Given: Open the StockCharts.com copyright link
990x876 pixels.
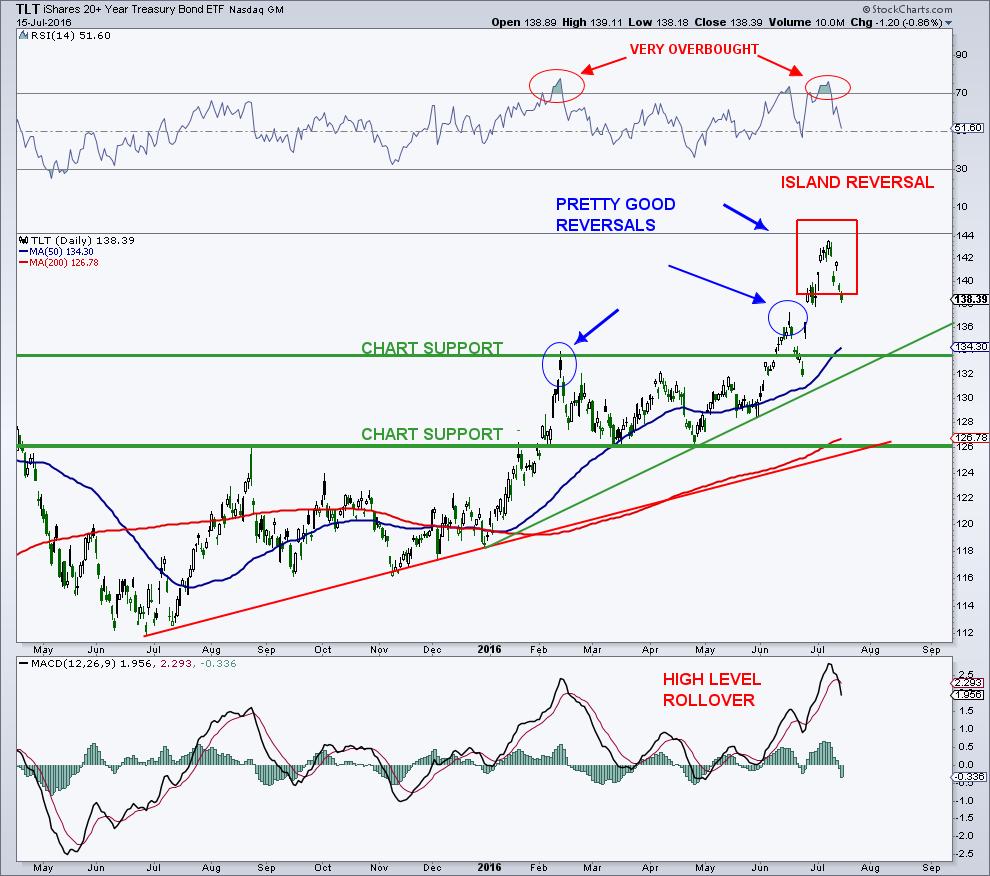Looking at the screenshot, I should 907,9.
